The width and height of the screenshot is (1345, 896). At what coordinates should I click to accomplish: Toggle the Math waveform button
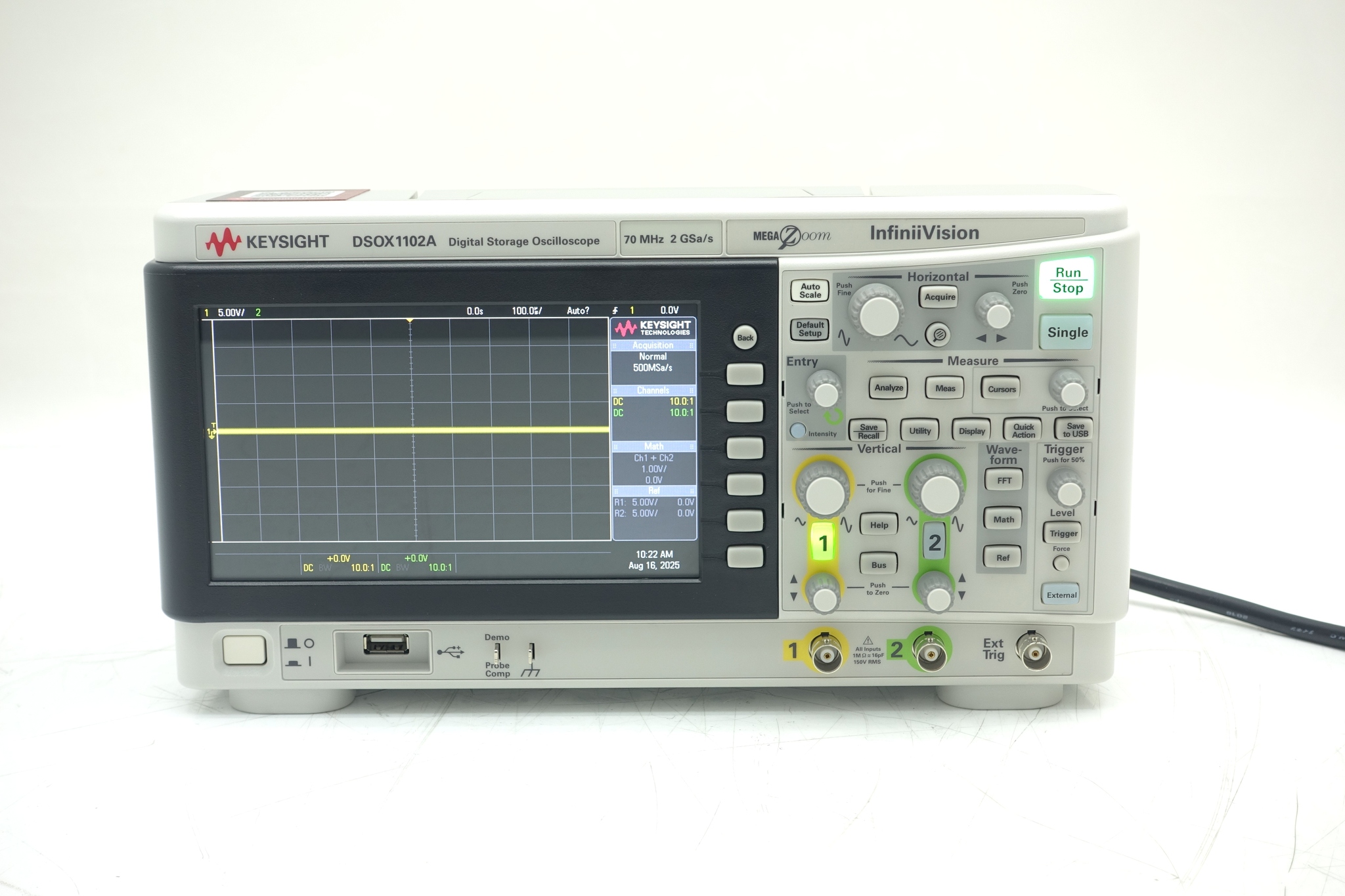click(1003, 519)
